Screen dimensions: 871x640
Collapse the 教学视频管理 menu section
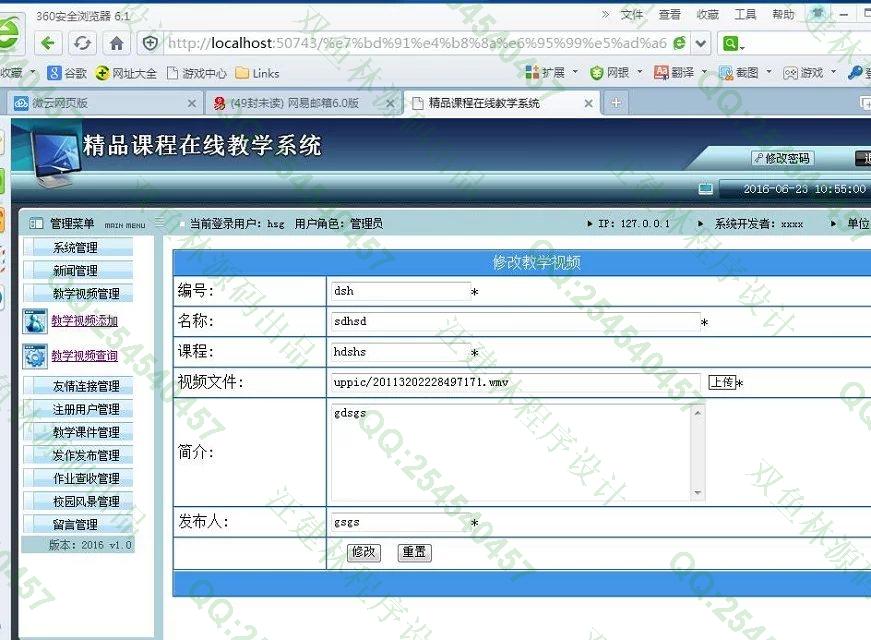[x=78, y=293]
